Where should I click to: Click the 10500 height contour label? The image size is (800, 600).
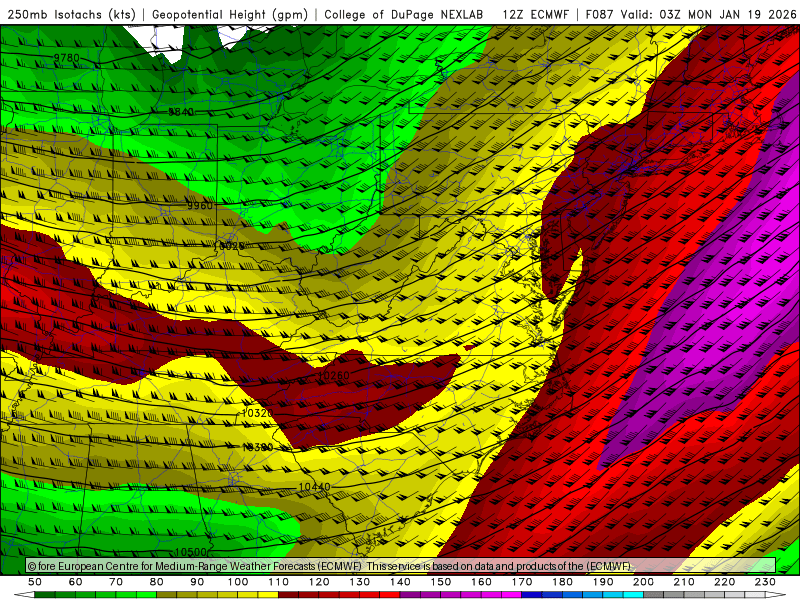click(191, 552)
